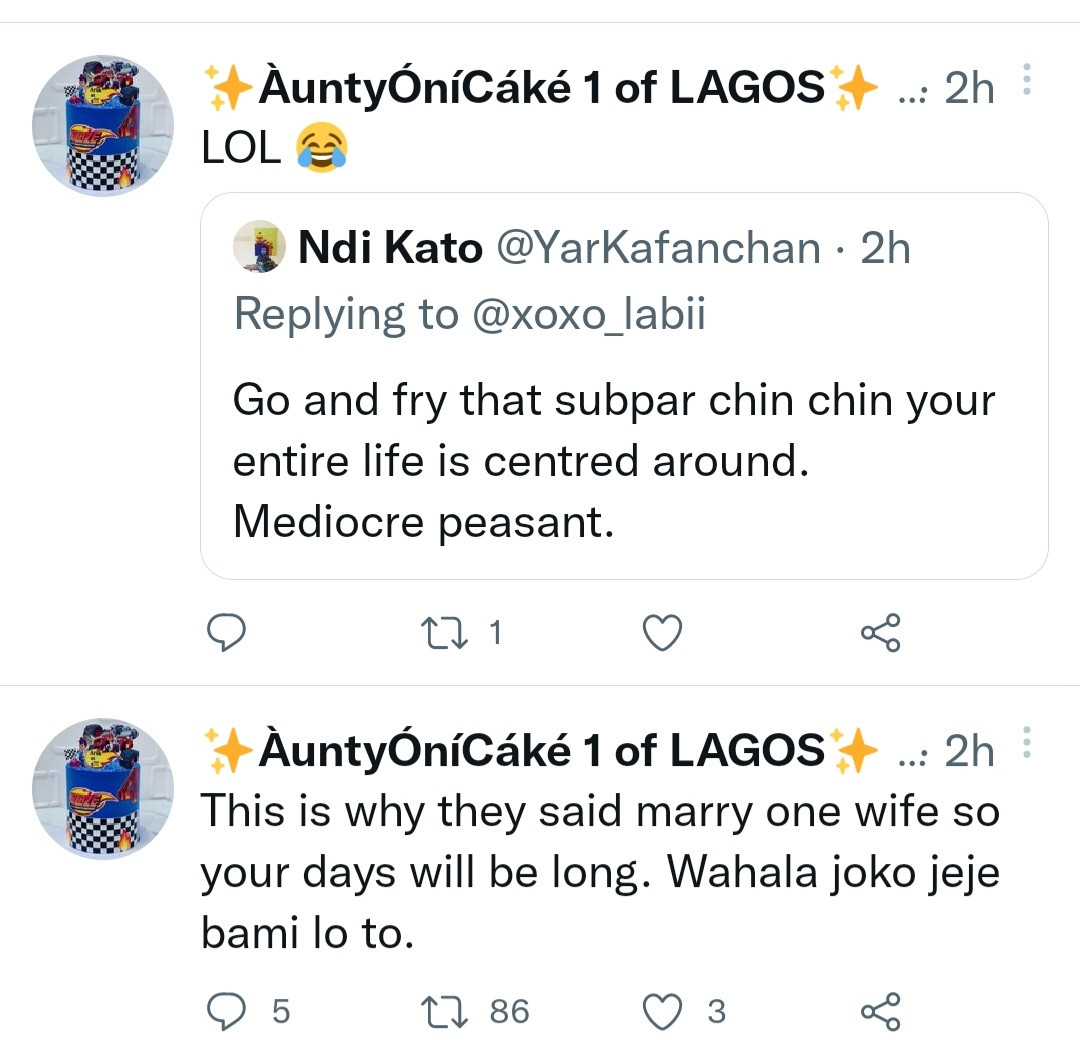Open the 'Wahala joko jeje' tweet text

pos(600,873)
